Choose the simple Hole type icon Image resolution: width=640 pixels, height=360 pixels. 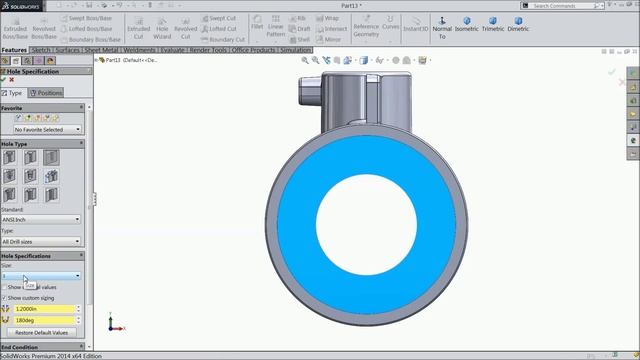click(x=51, y=157)
